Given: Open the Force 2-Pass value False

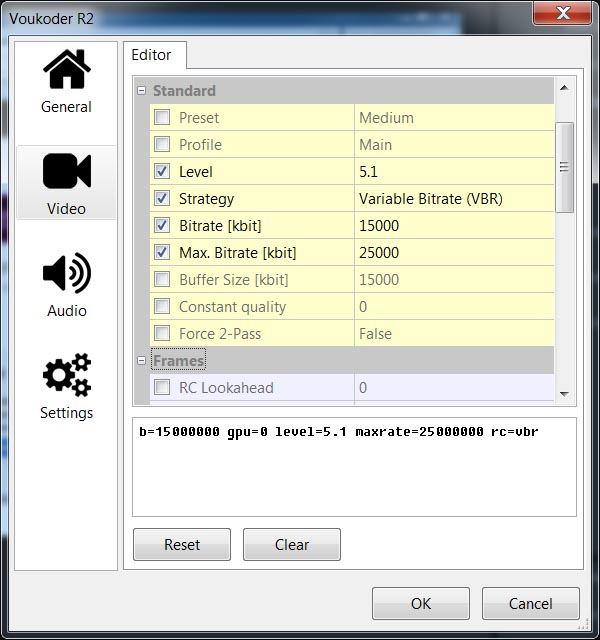Looking at the screenshot, I should coord(454,333).
